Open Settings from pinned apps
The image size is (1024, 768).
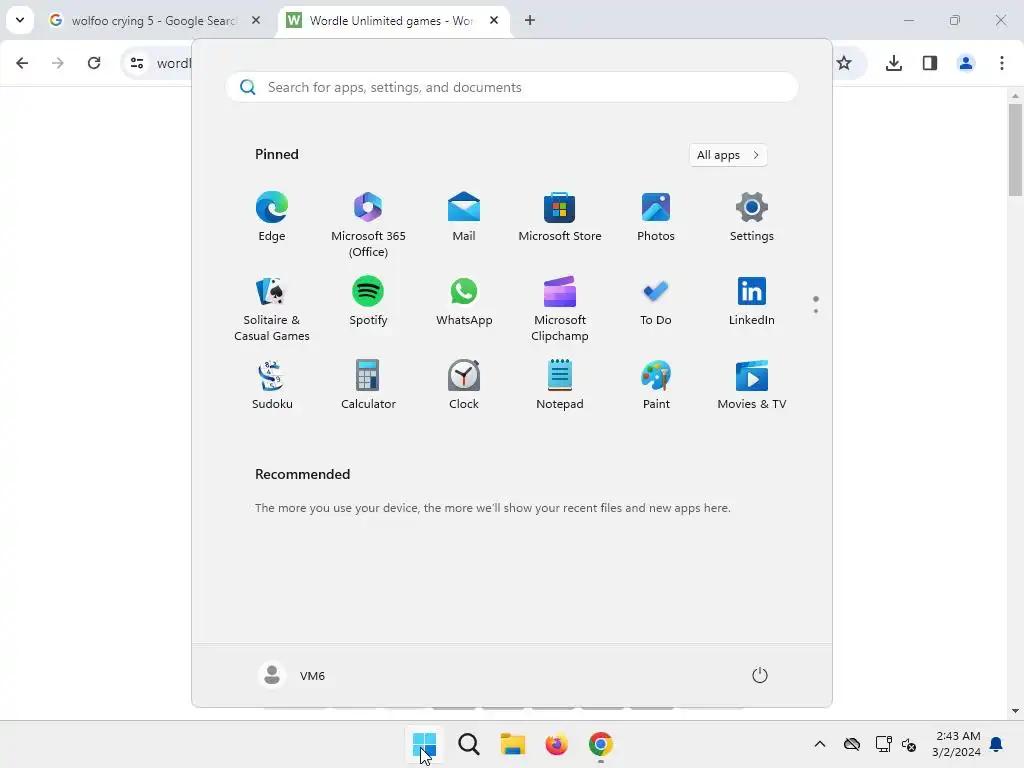pyautogui.click(x=752, y=217)
